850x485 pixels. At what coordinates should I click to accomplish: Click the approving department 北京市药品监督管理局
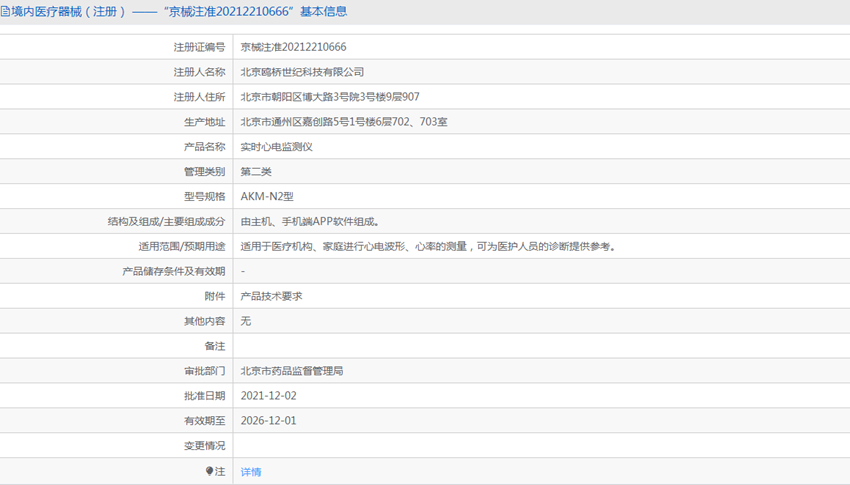[x=292, y=371]
